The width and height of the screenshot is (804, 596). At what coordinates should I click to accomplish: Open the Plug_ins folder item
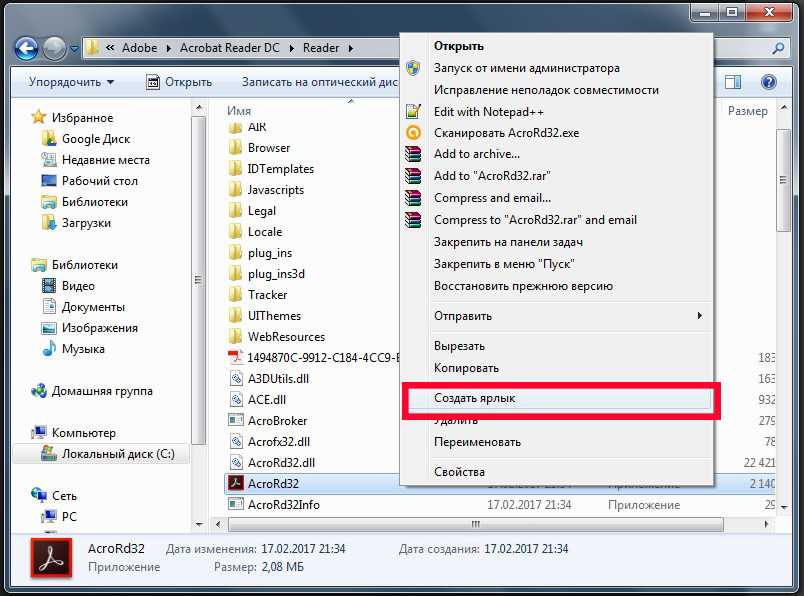[x=270, y=253]
